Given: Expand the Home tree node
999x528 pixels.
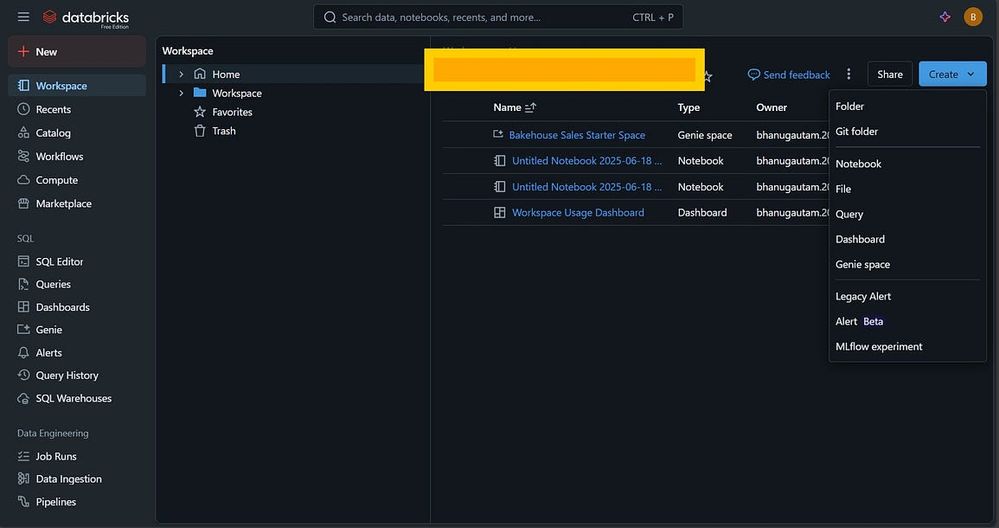Looking at the screenshot, I should (x=181, y=74).
